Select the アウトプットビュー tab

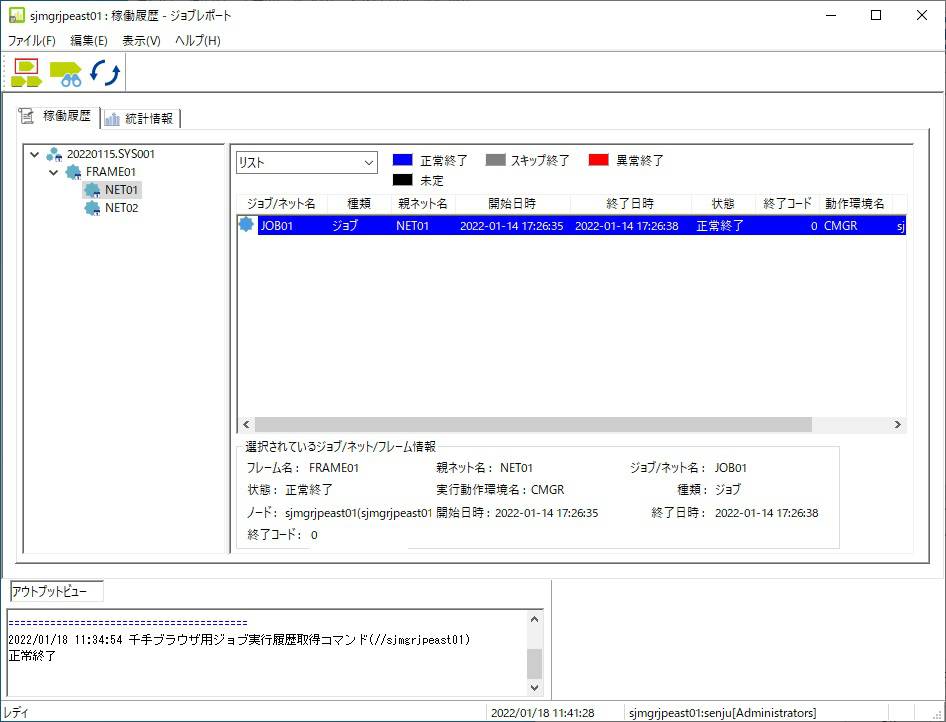tap(57, 592)
